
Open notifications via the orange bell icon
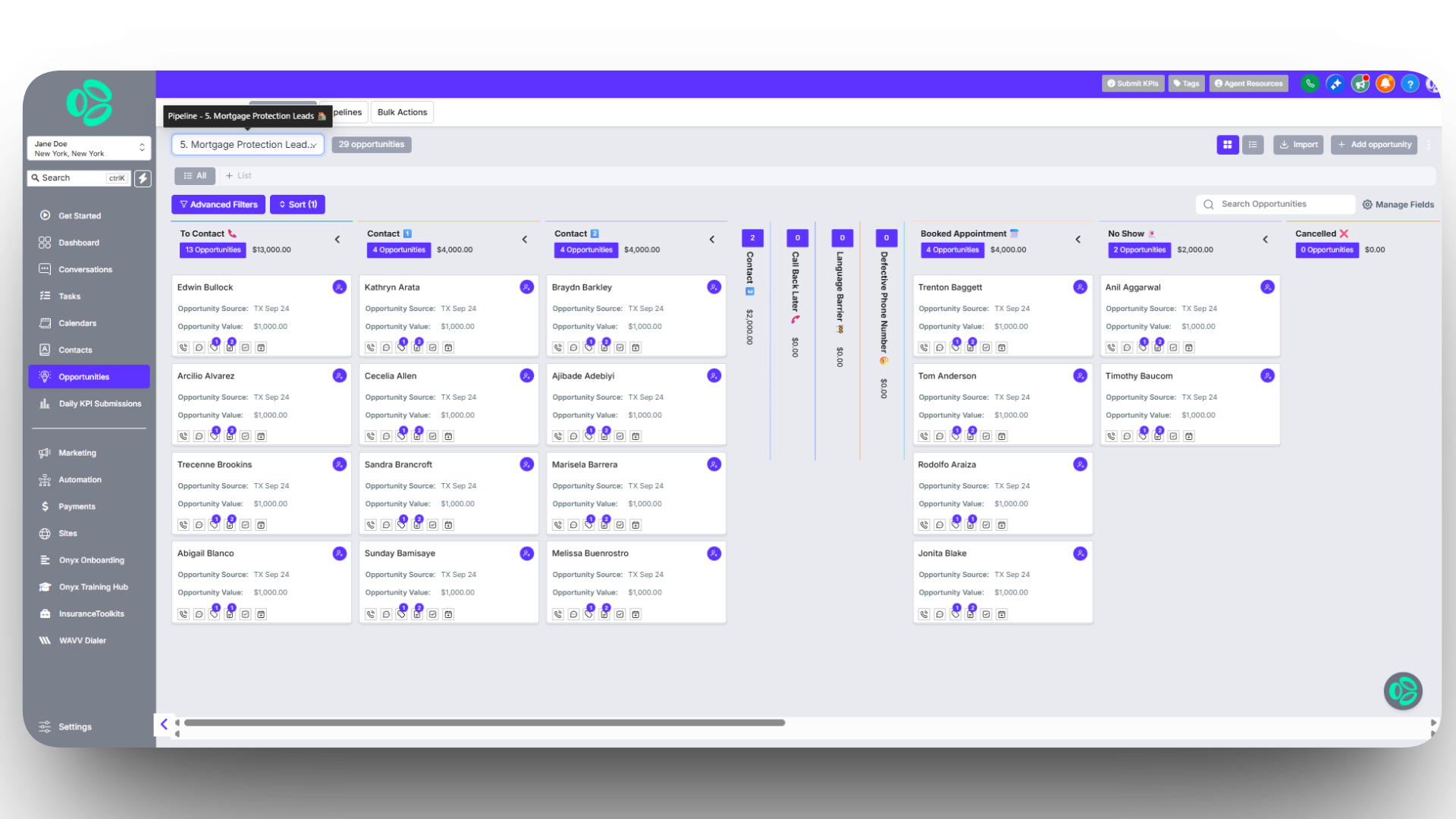(x=1385, y=83)
